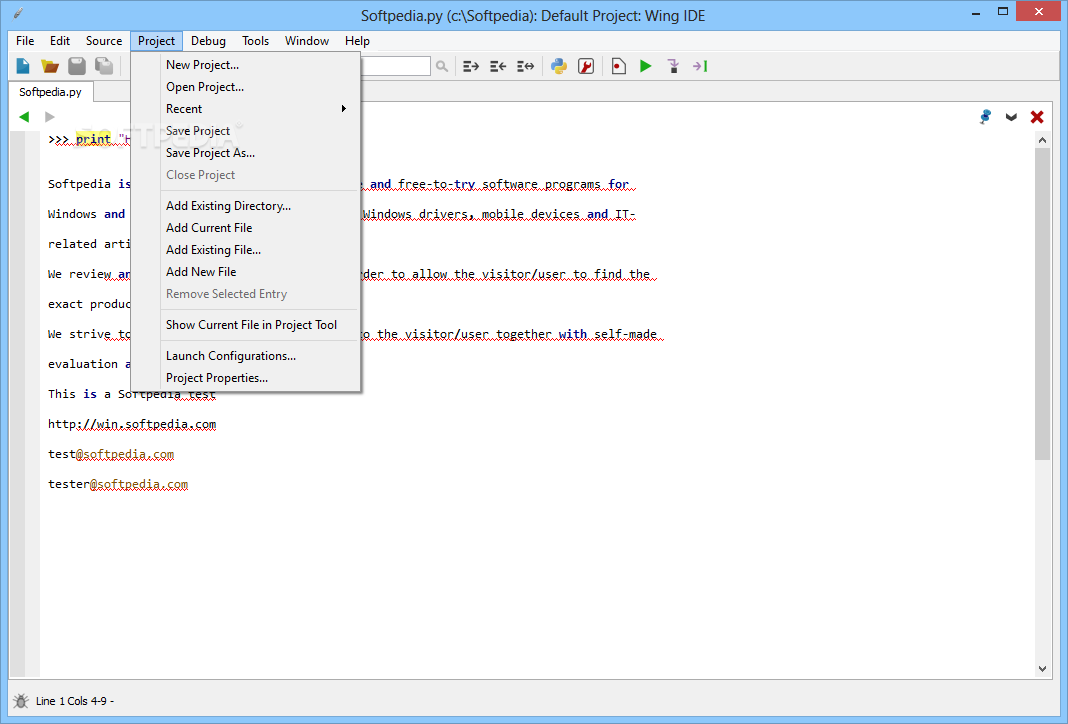Open the Edit menu
This screenshot has width=1068, height=724.
(60, 41)
